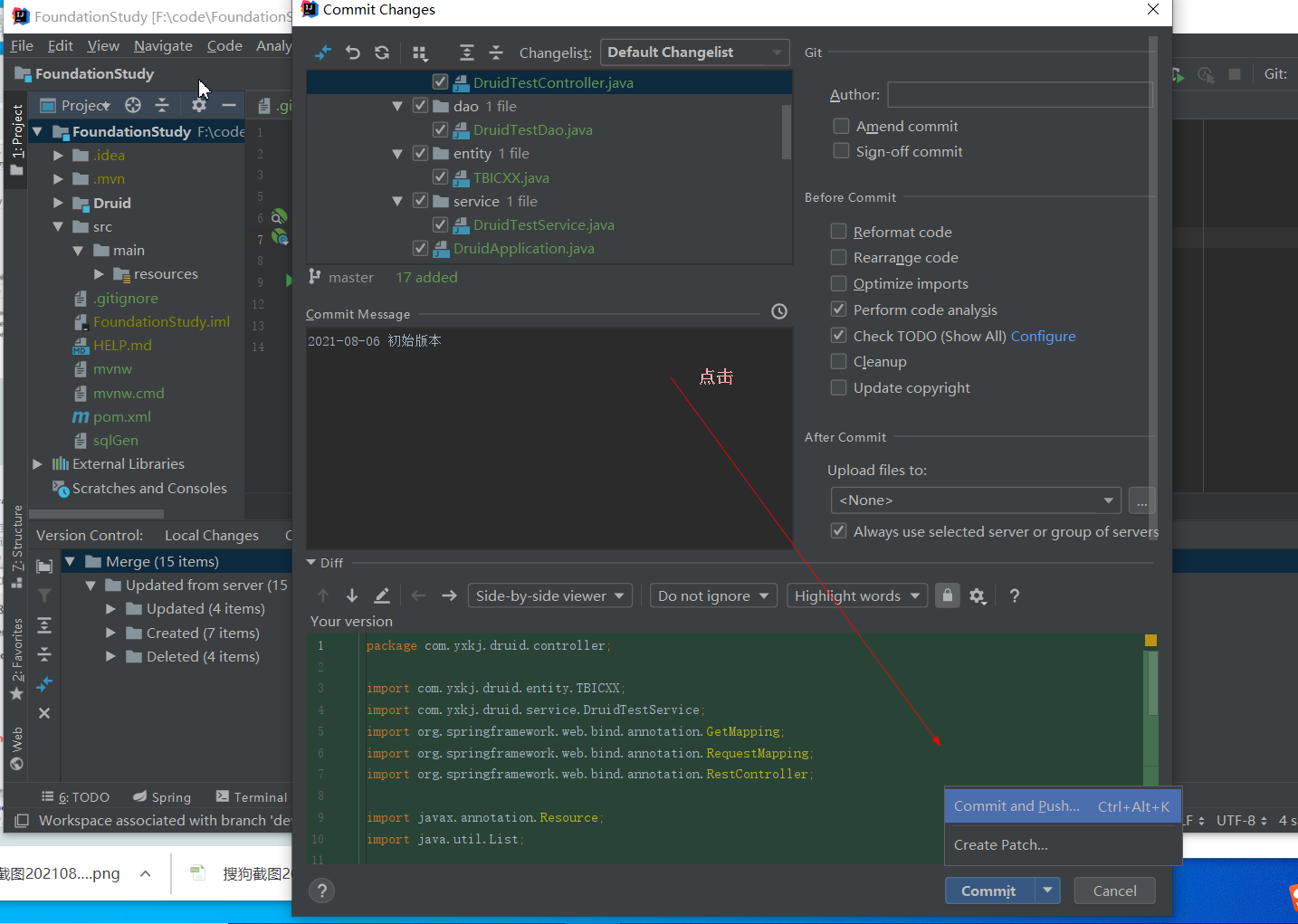Image resolution: width=1298 pixels, height=924 pixels.
Task: Enable Update copyright checkbox
Action: tap(839, 387)
